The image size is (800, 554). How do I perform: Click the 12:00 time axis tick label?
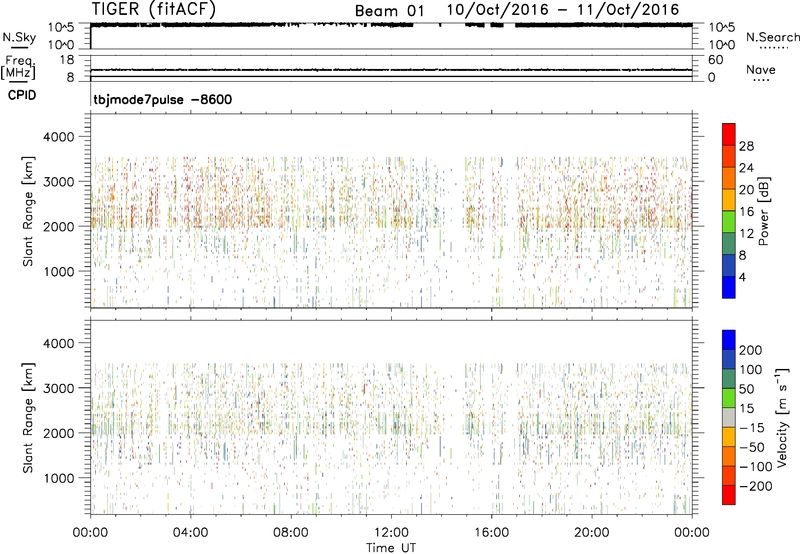(391, 533)
